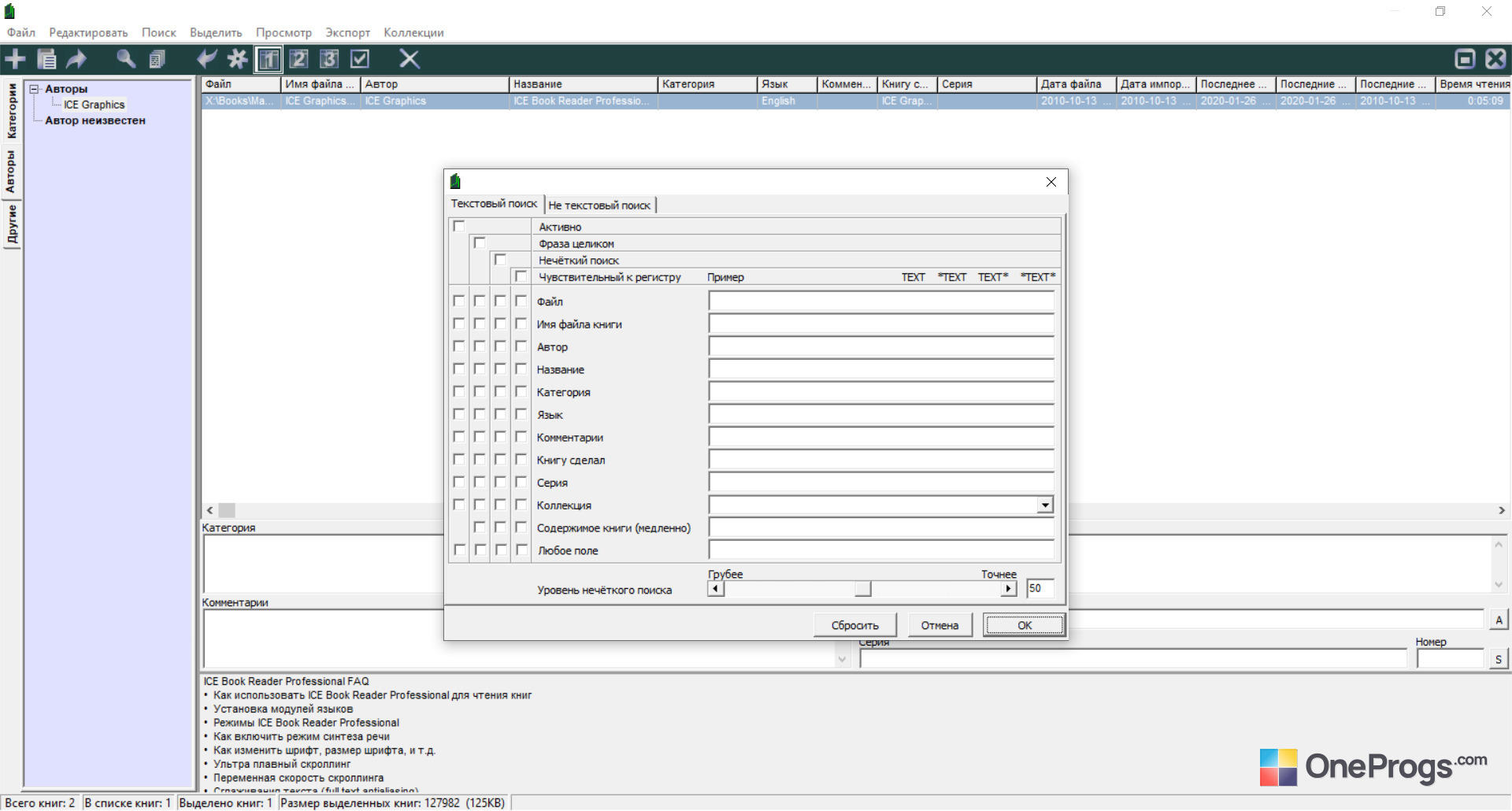Click the curved forward arrow toolbar icon
The height and width of the screenshot is (811, 1512).
(76, 59)
